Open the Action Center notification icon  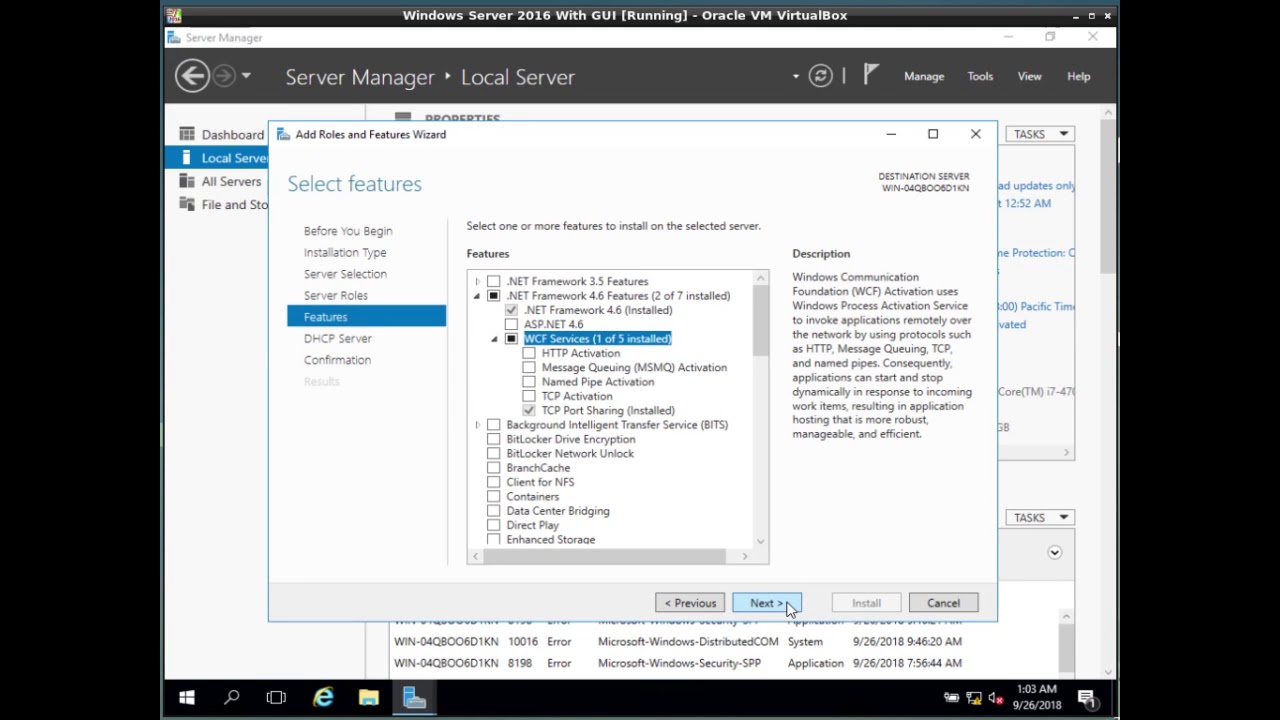pos(1086,698)
